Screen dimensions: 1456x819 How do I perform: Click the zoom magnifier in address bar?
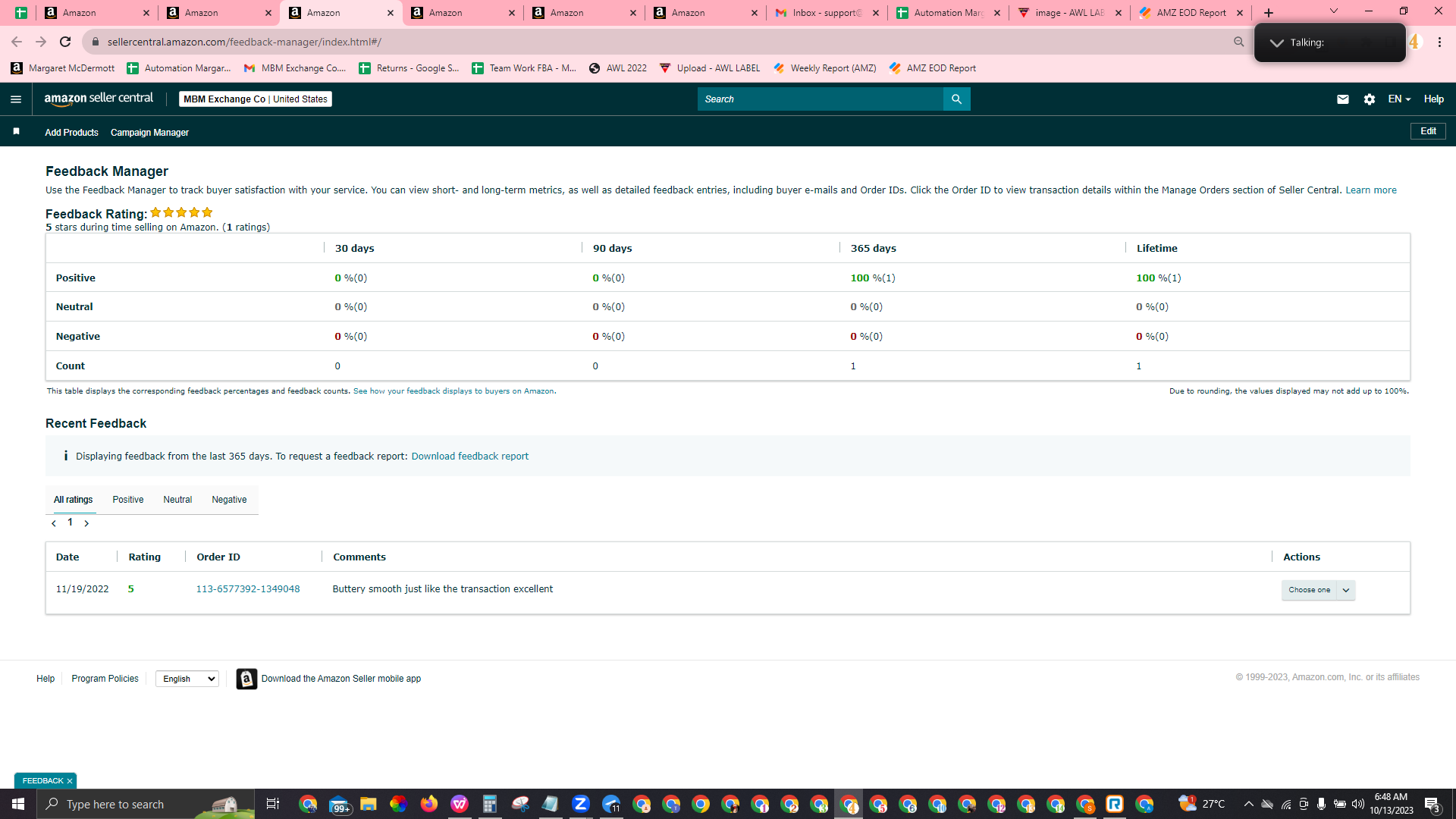click(1239, 42)
